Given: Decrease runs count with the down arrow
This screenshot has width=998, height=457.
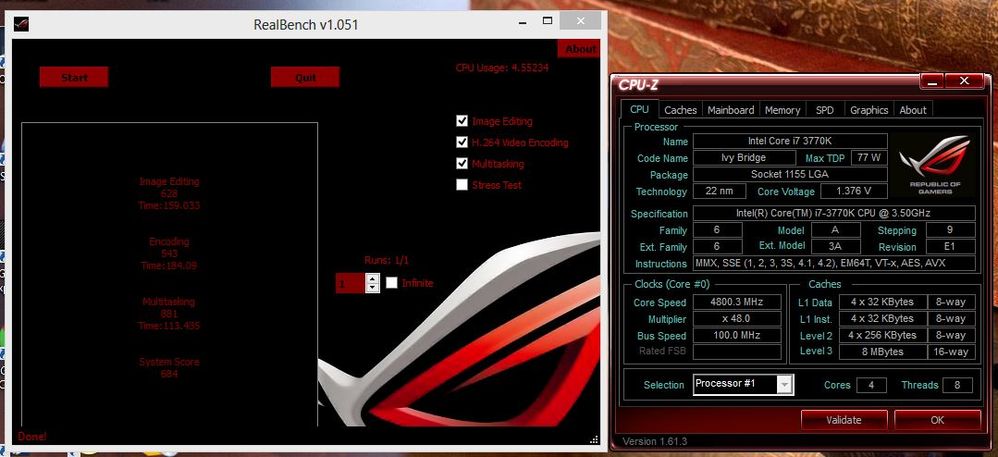Looking at the screenshot, I should point(372,288).
